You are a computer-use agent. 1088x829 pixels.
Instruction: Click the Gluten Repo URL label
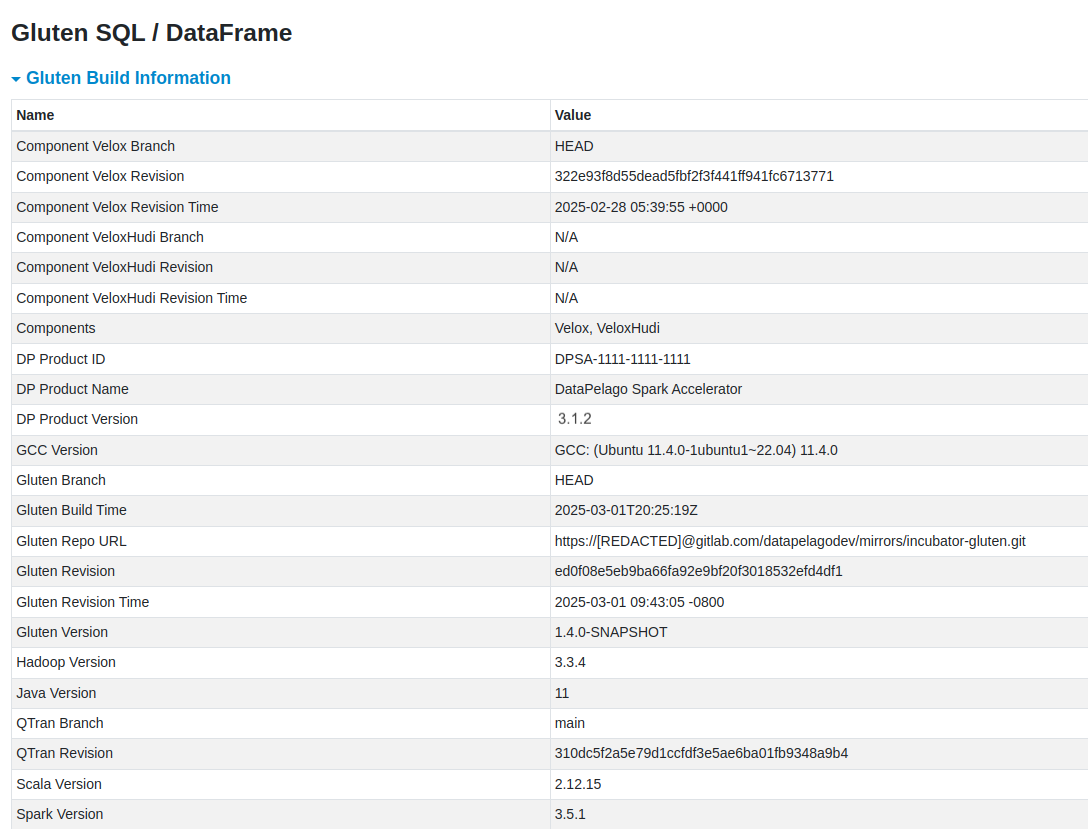[x=71, y=541]
